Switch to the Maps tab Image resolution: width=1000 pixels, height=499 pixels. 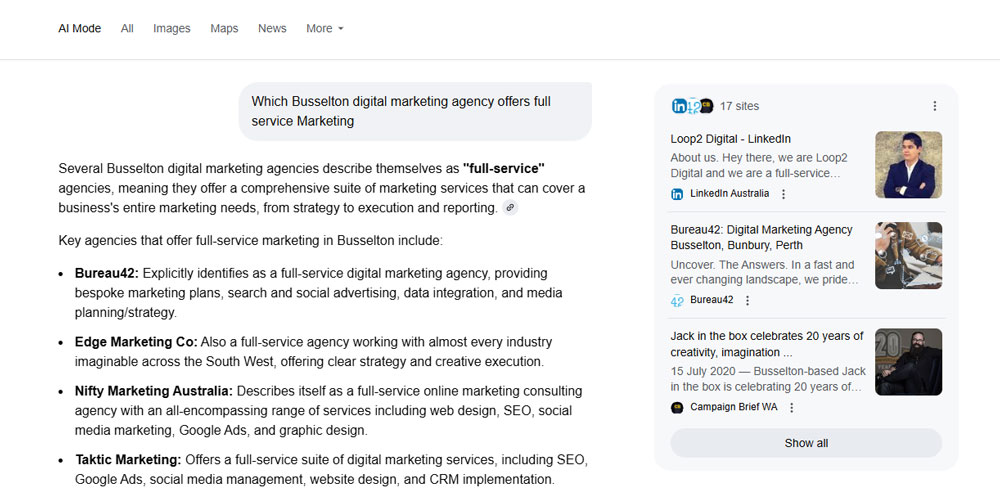click(x=224, y=29)
